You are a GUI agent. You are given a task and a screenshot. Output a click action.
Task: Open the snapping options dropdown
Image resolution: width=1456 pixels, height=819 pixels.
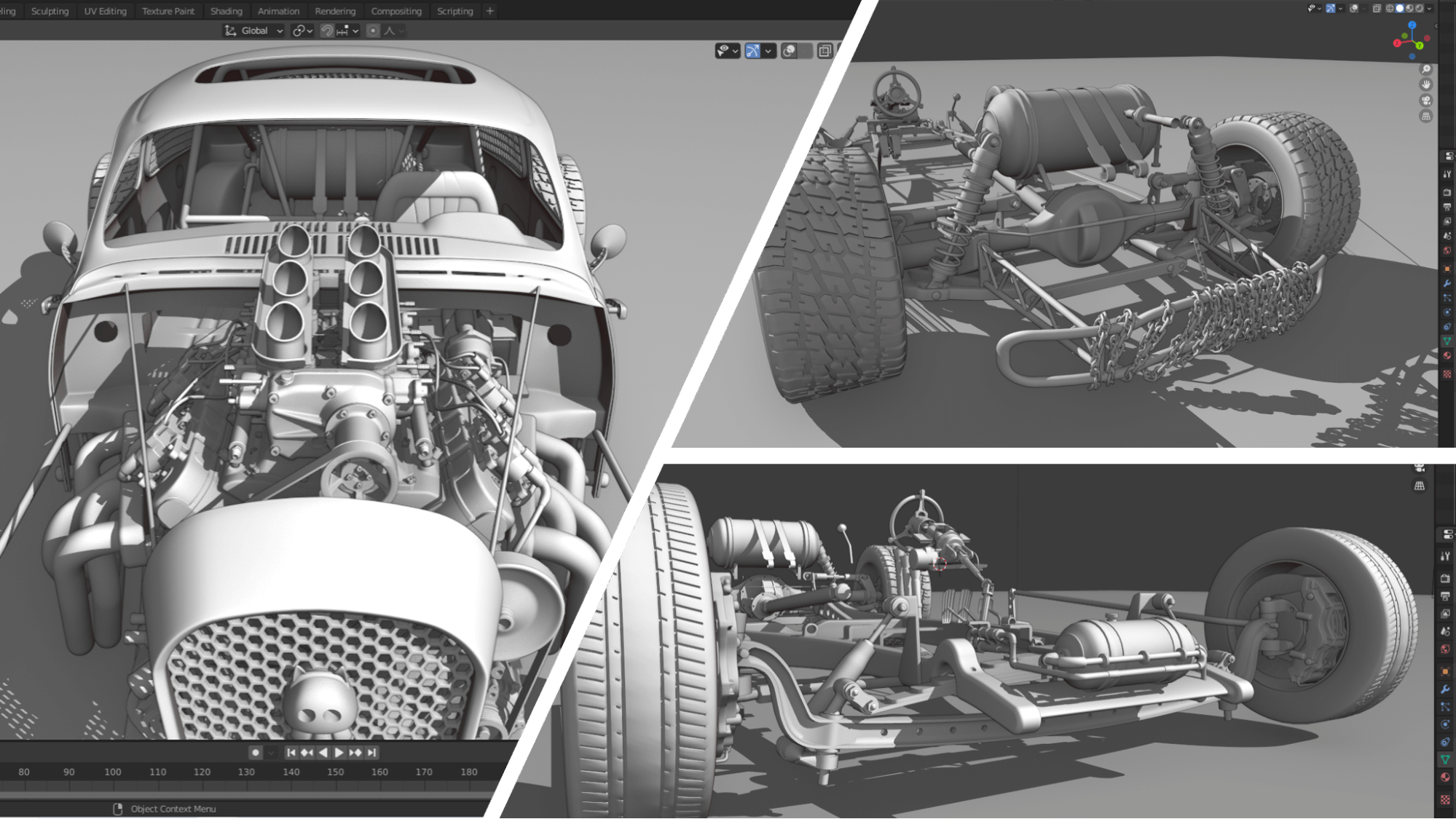347,31
